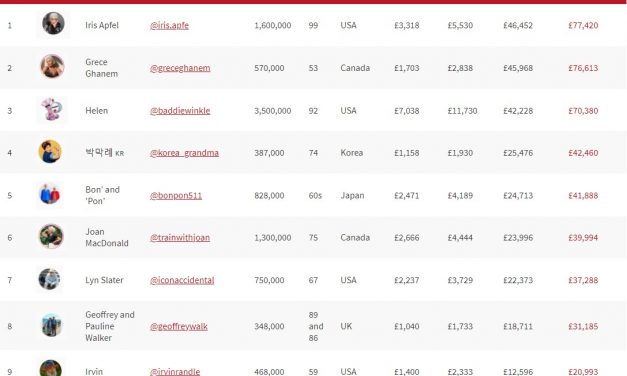627x376 pixels.
Task: Open the @greceghanem profile link
Action: pos(180,68)
